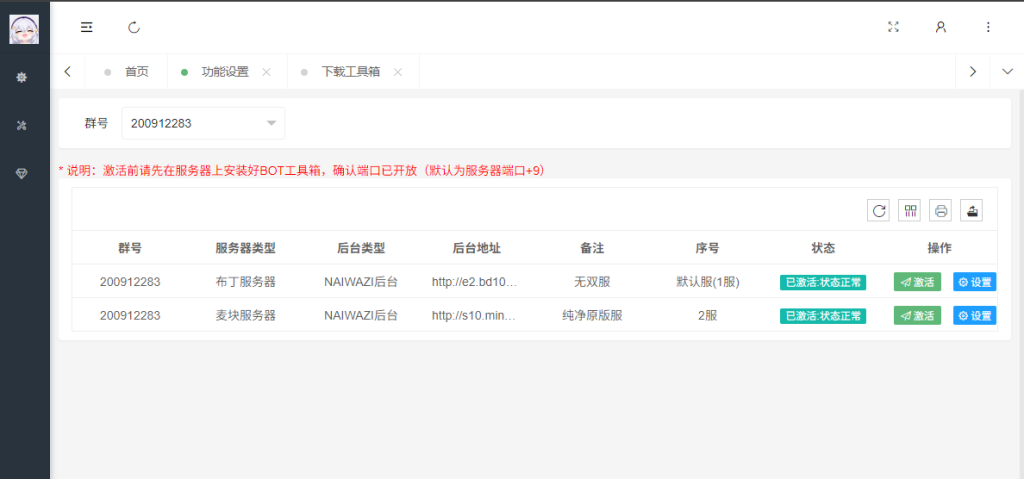Move the tabs right with the arrow

tap(972, 72)
